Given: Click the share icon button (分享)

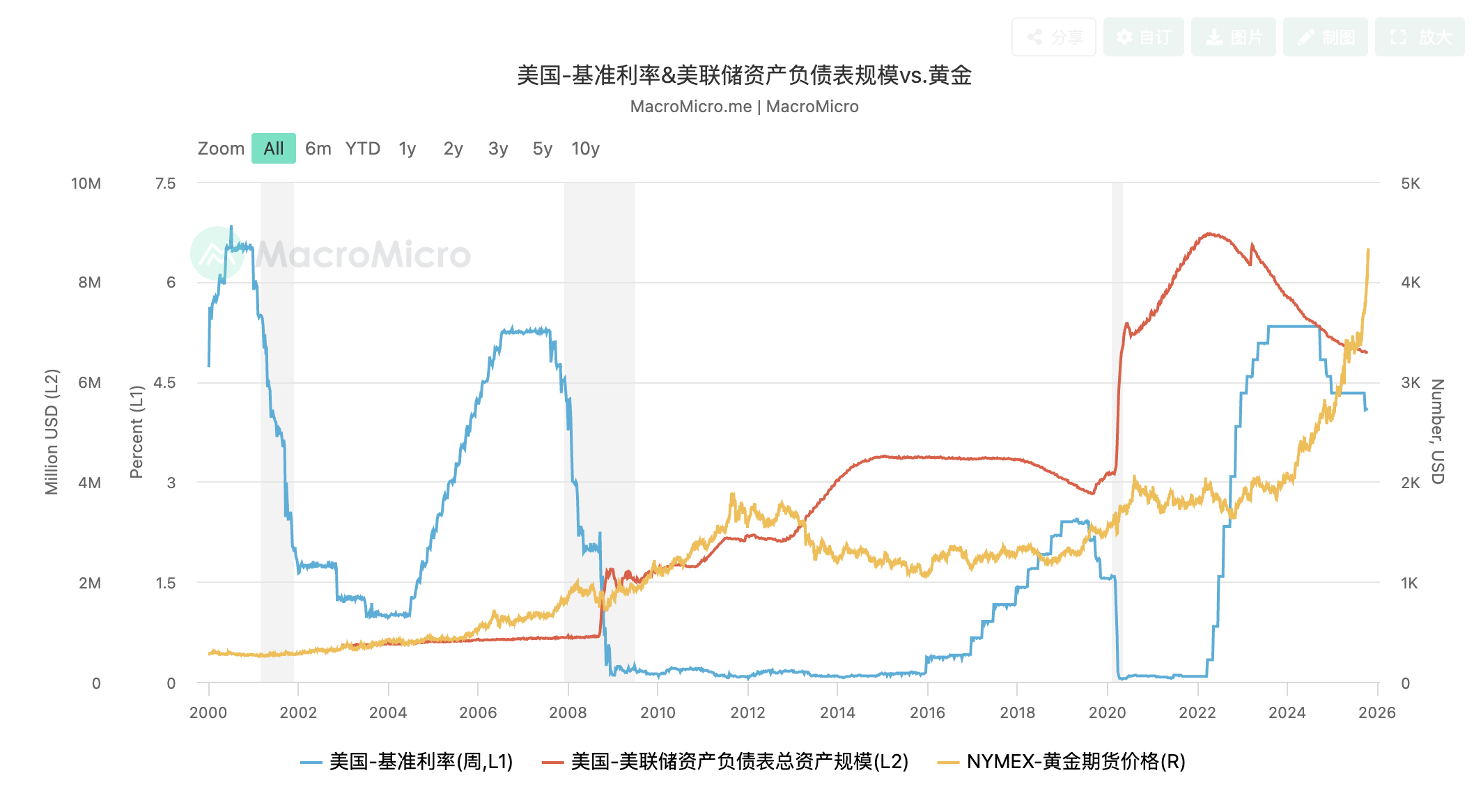Looking at the screenshot, I should [x=1053, y=37].
